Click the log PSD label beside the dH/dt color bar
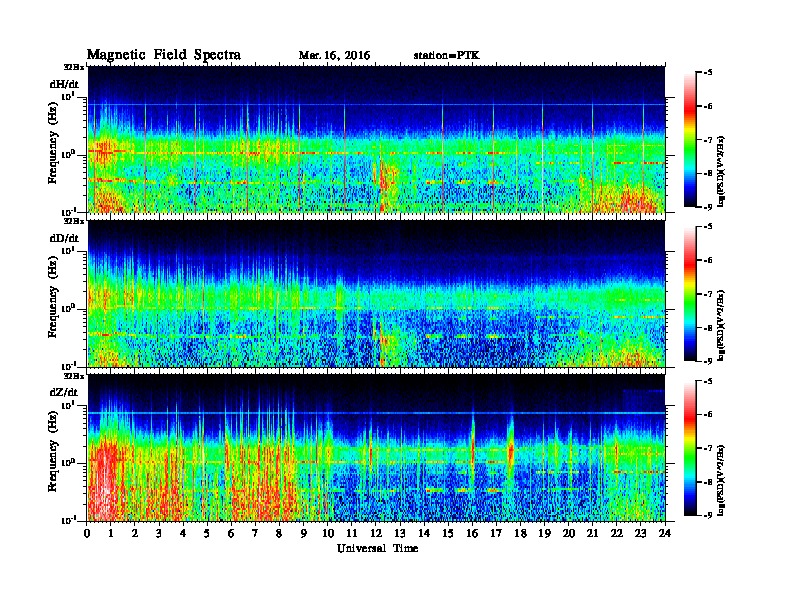Image resolution: width=792 pixels, height=612 pixels. pos(721,171)
